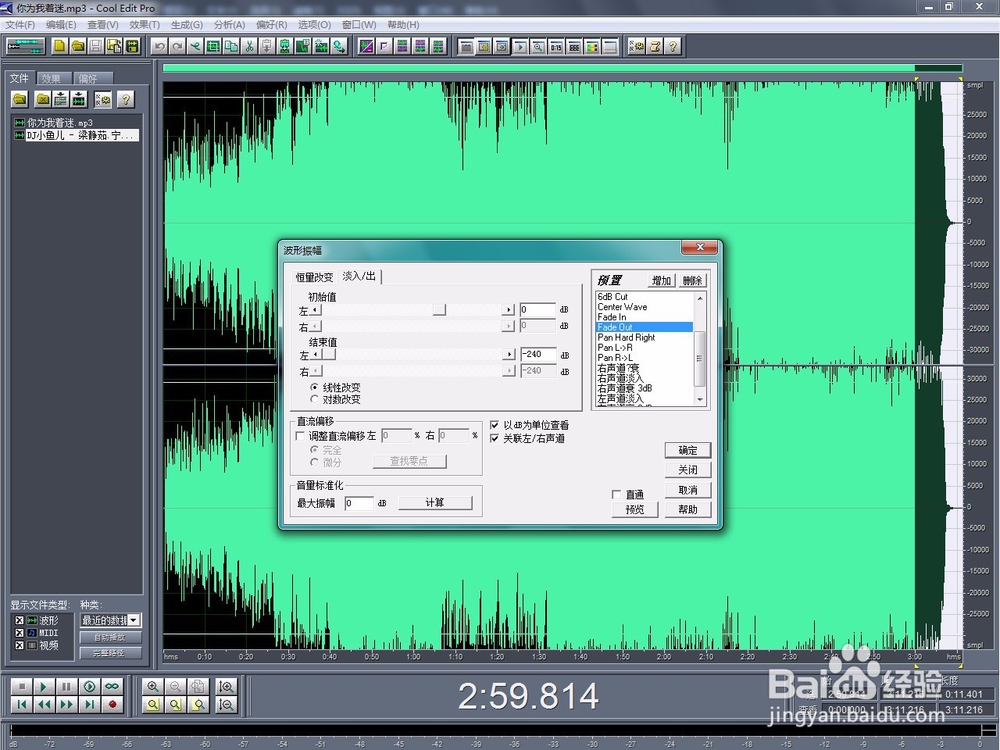Click the preset list scroll down arrow
1000x750 pixels.
coord(700,399)
